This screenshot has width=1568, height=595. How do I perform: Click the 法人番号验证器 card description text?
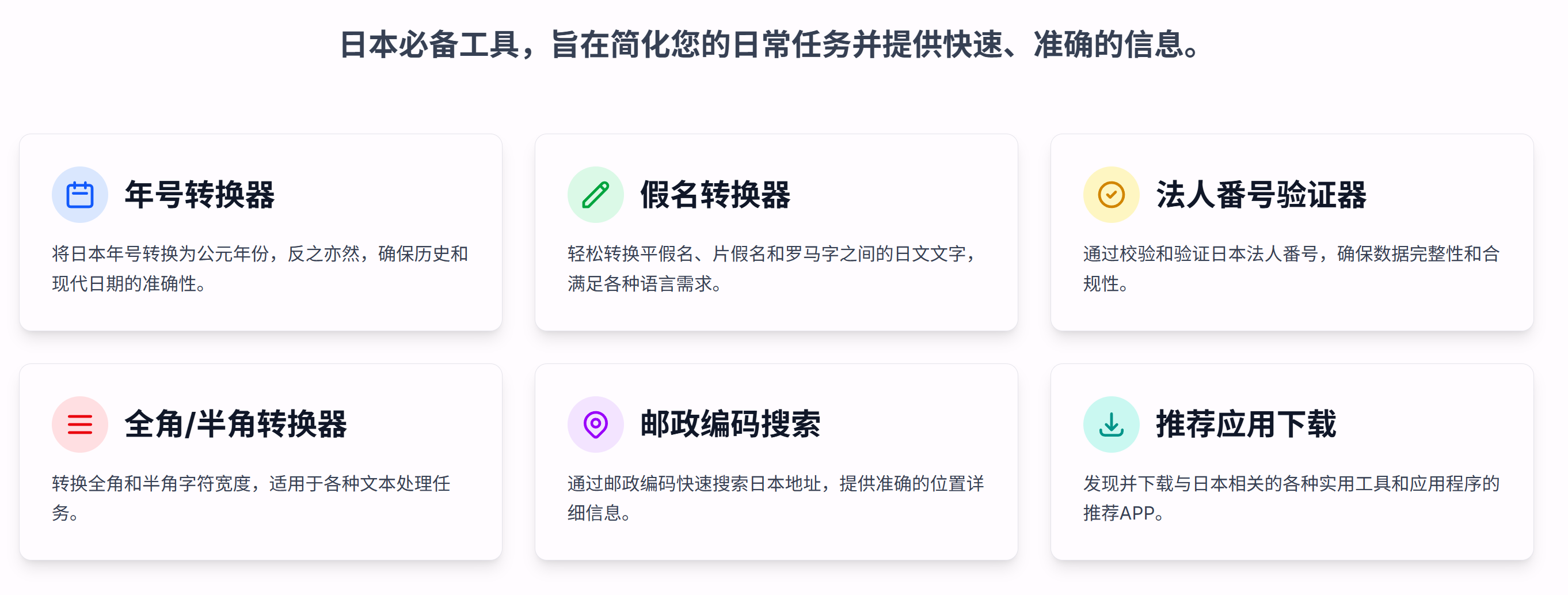(x=1291, y=268)
